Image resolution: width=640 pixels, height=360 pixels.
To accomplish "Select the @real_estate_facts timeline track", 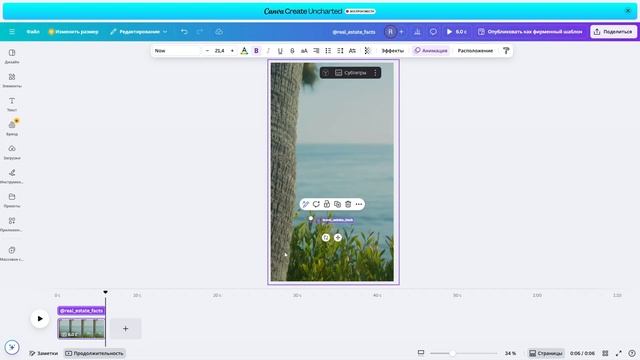I will click(x=81, y=311).
